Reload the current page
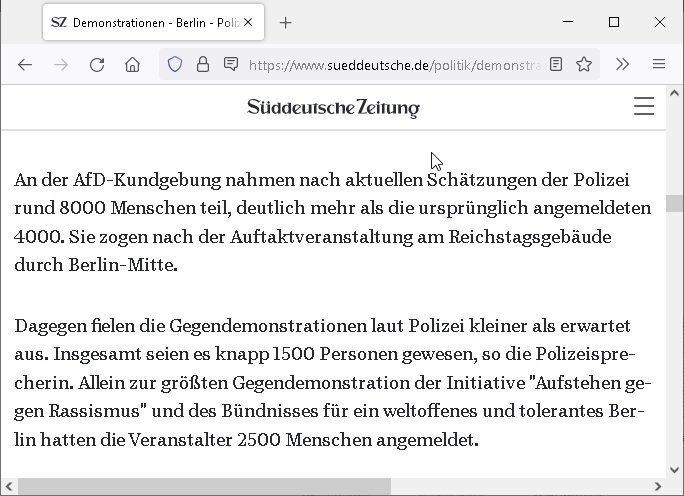Image resolution: width=684 pixels, height=496 pixels. coord(97,65)
